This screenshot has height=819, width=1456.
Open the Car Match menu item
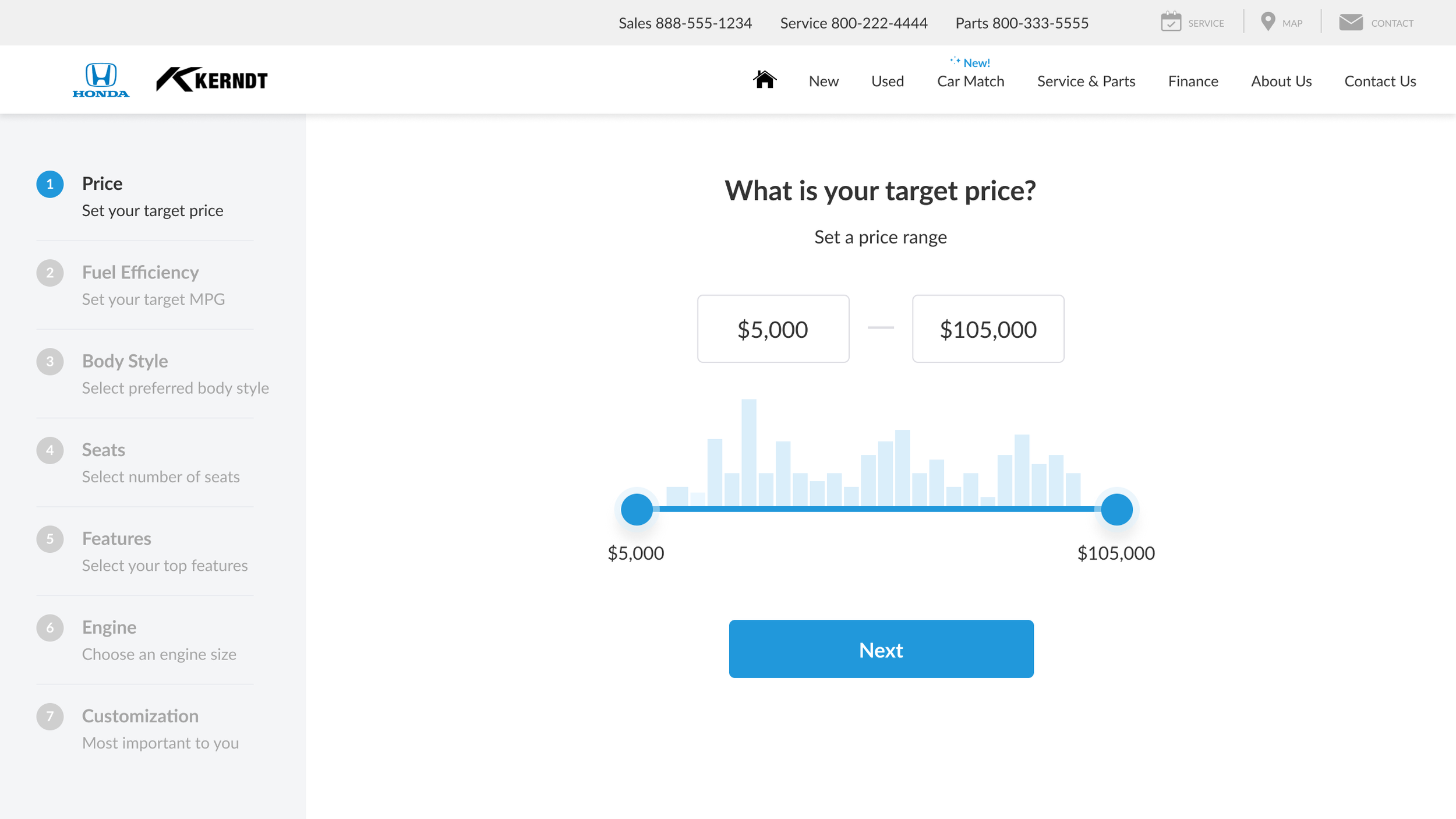[970, 81]
